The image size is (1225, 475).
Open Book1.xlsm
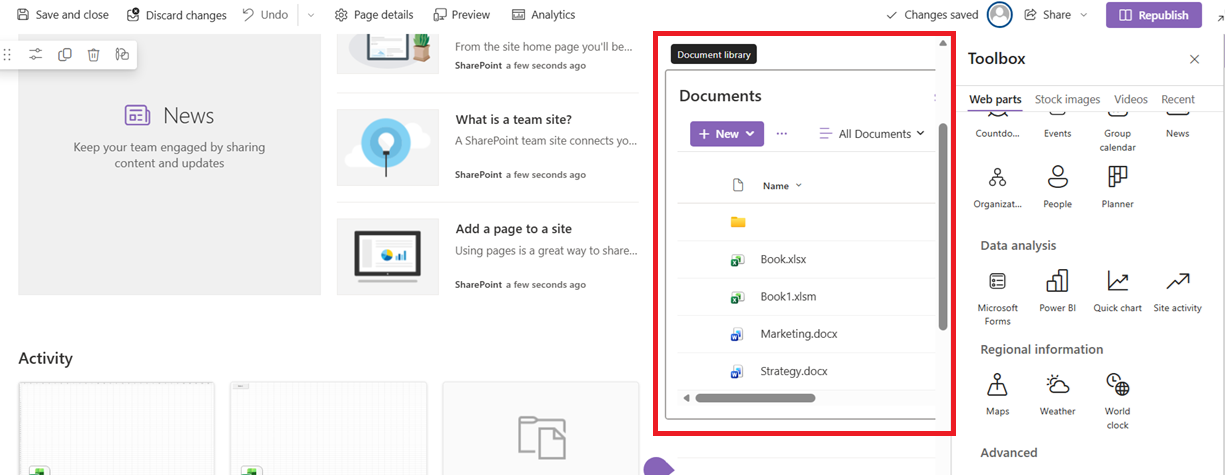click(788, 296)
